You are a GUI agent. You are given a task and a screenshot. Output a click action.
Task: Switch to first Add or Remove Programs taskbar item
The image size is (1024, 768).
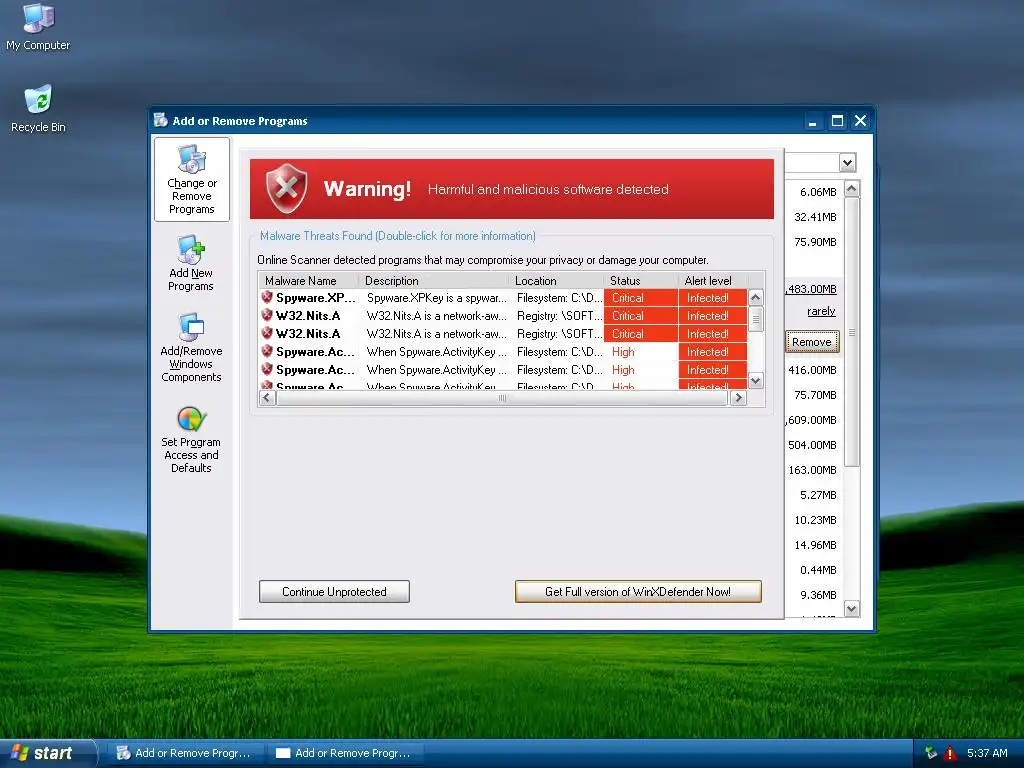184,753
